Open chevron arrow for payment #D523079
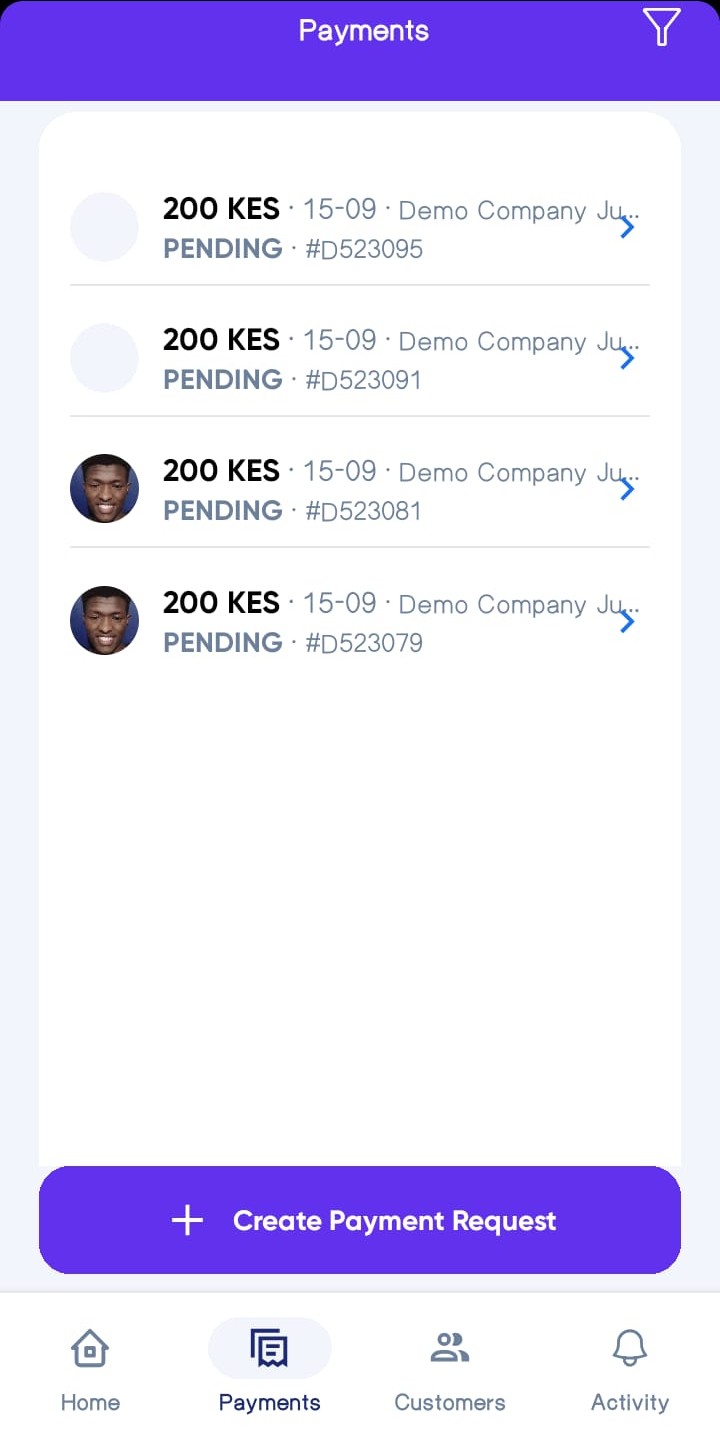 click(x=627, y=621)
